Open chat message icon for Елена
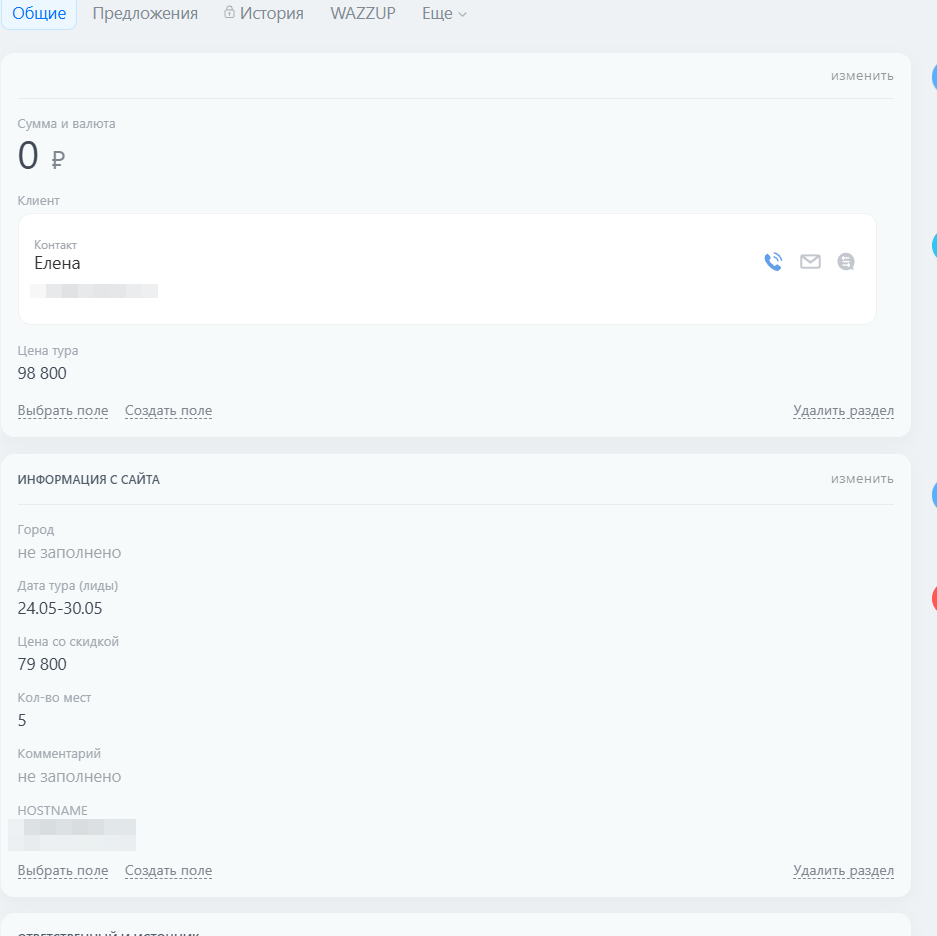The image size is (937, 936). [846, 262]
